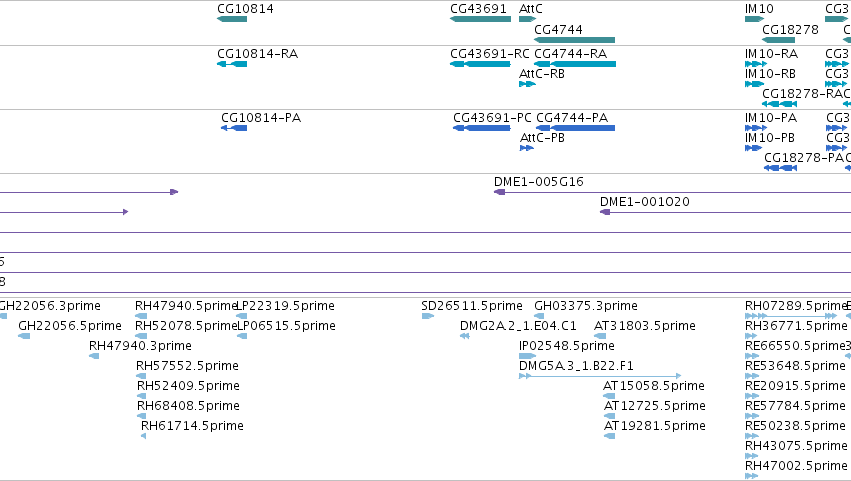Click the SD26511.5prime EST glyph
851x481 pixels.
(428, 316)
